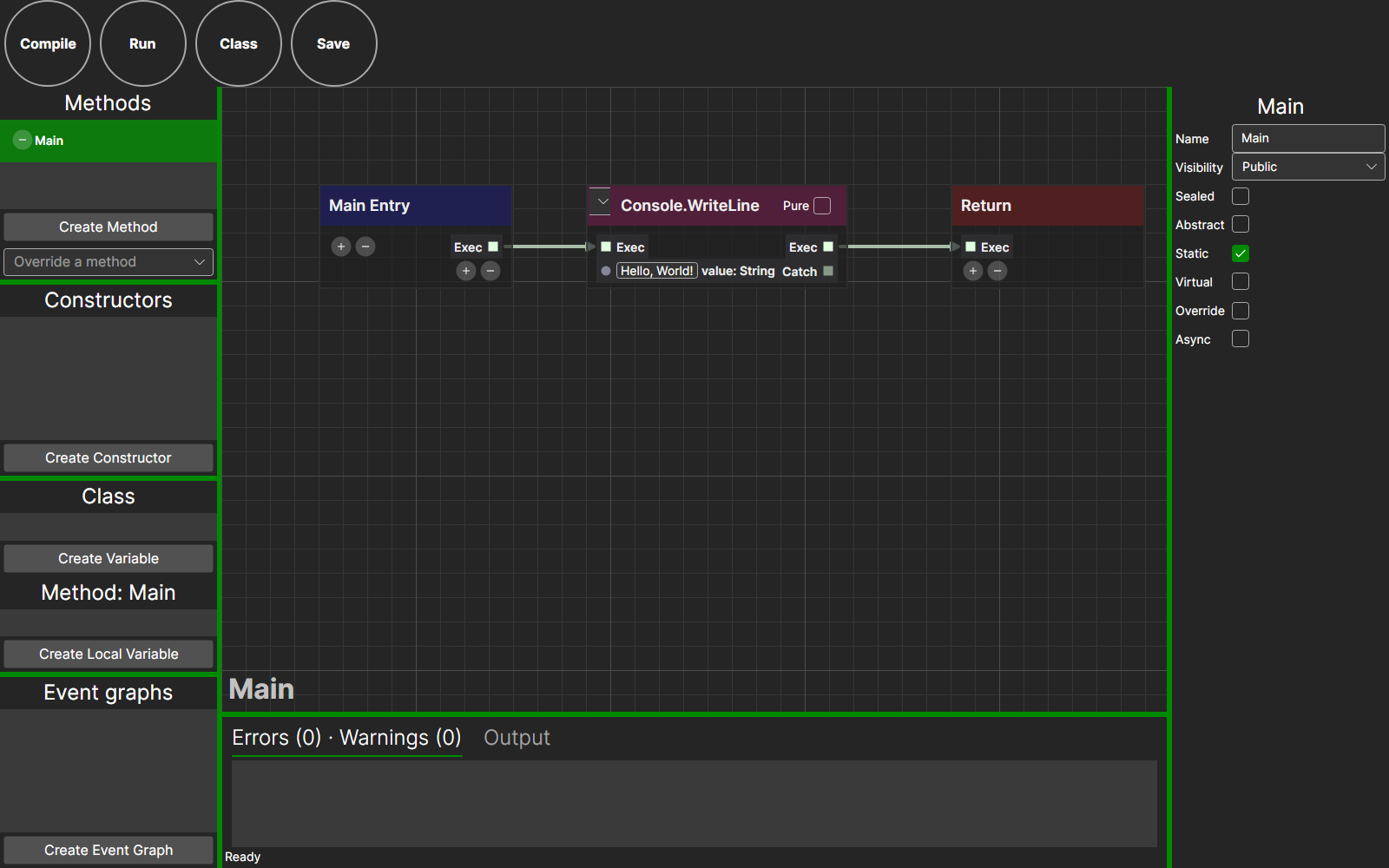Click plus button beneath Main Entry Exec output
Image resolution: width=1389 pixels, height=868 pixels.
click(466, 271)
